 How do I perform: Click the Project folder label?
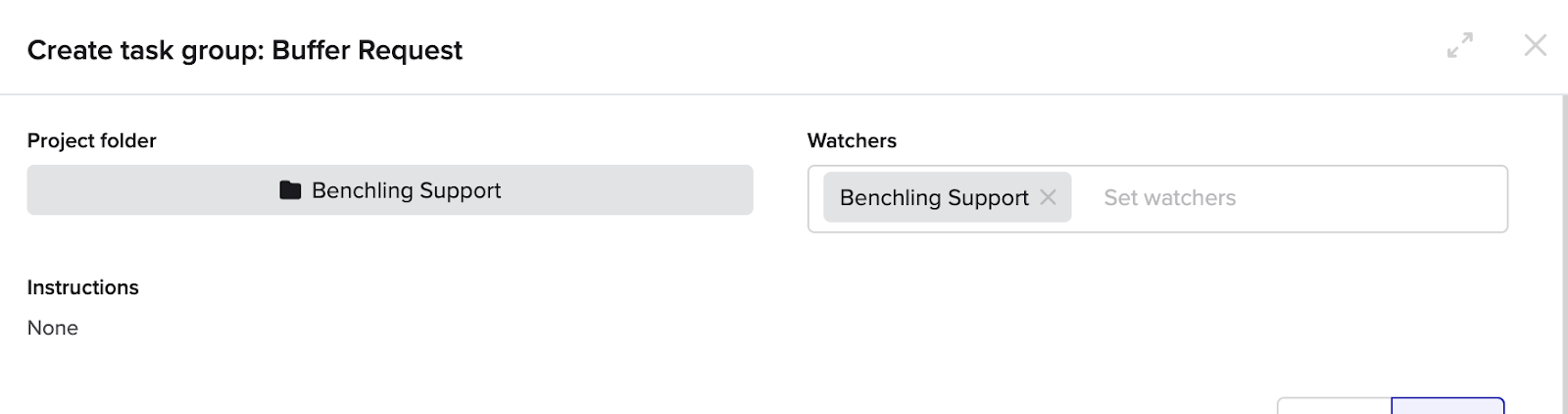pyautogui.click(x=91, y=140)
